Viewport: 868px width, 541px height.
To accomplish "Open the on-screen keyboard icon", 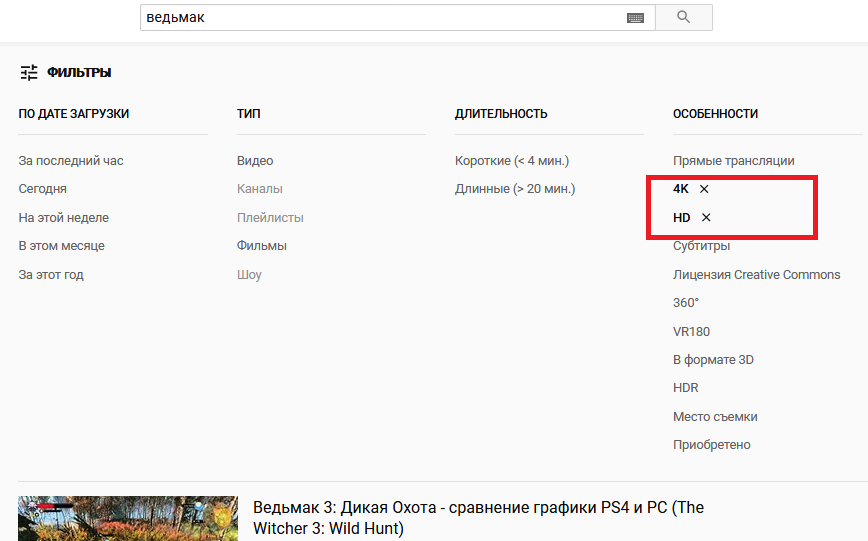I will pos(636,17).
